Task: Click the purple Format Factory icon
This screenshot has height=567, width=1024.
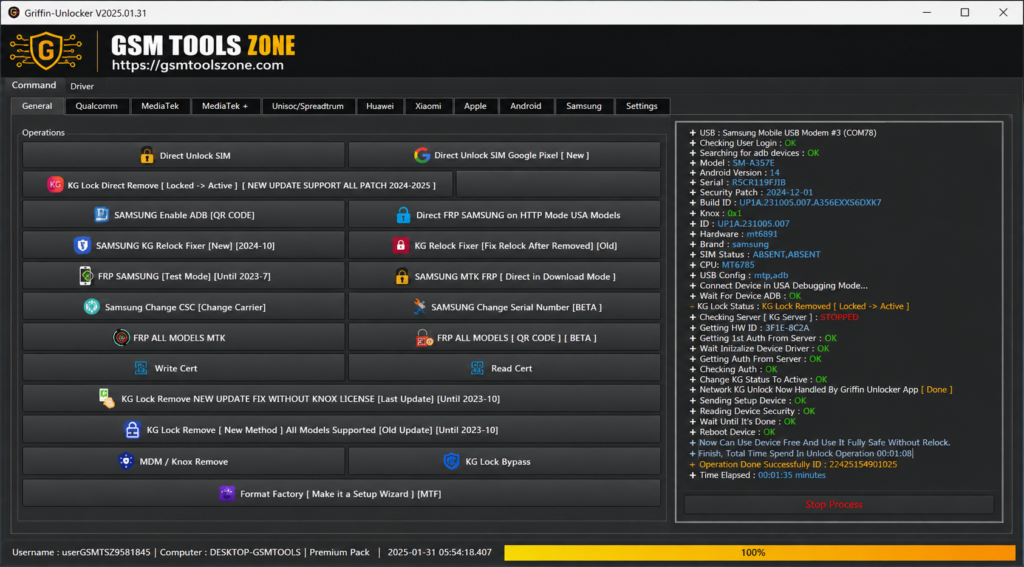Action: click(227, 493)
